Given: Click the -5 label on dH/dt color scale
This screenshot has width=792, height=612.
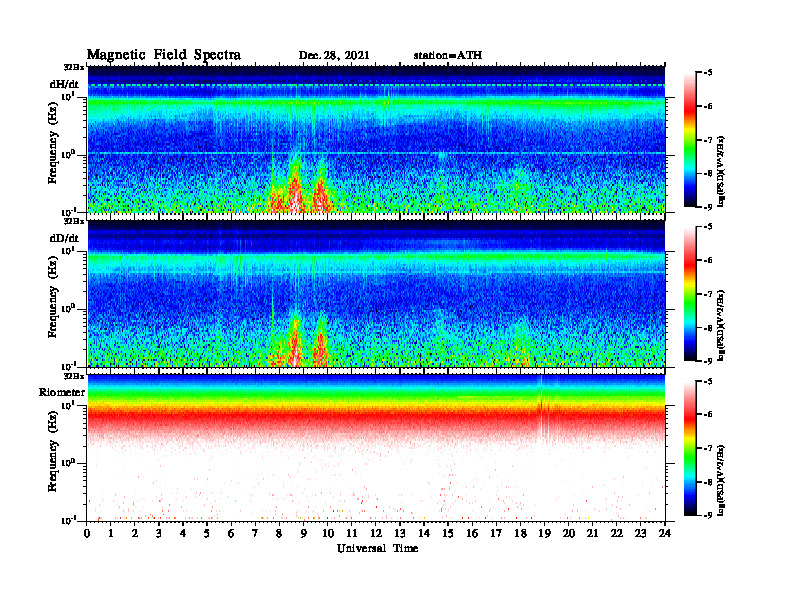Looking at the screenshot, I should [708, 73].
